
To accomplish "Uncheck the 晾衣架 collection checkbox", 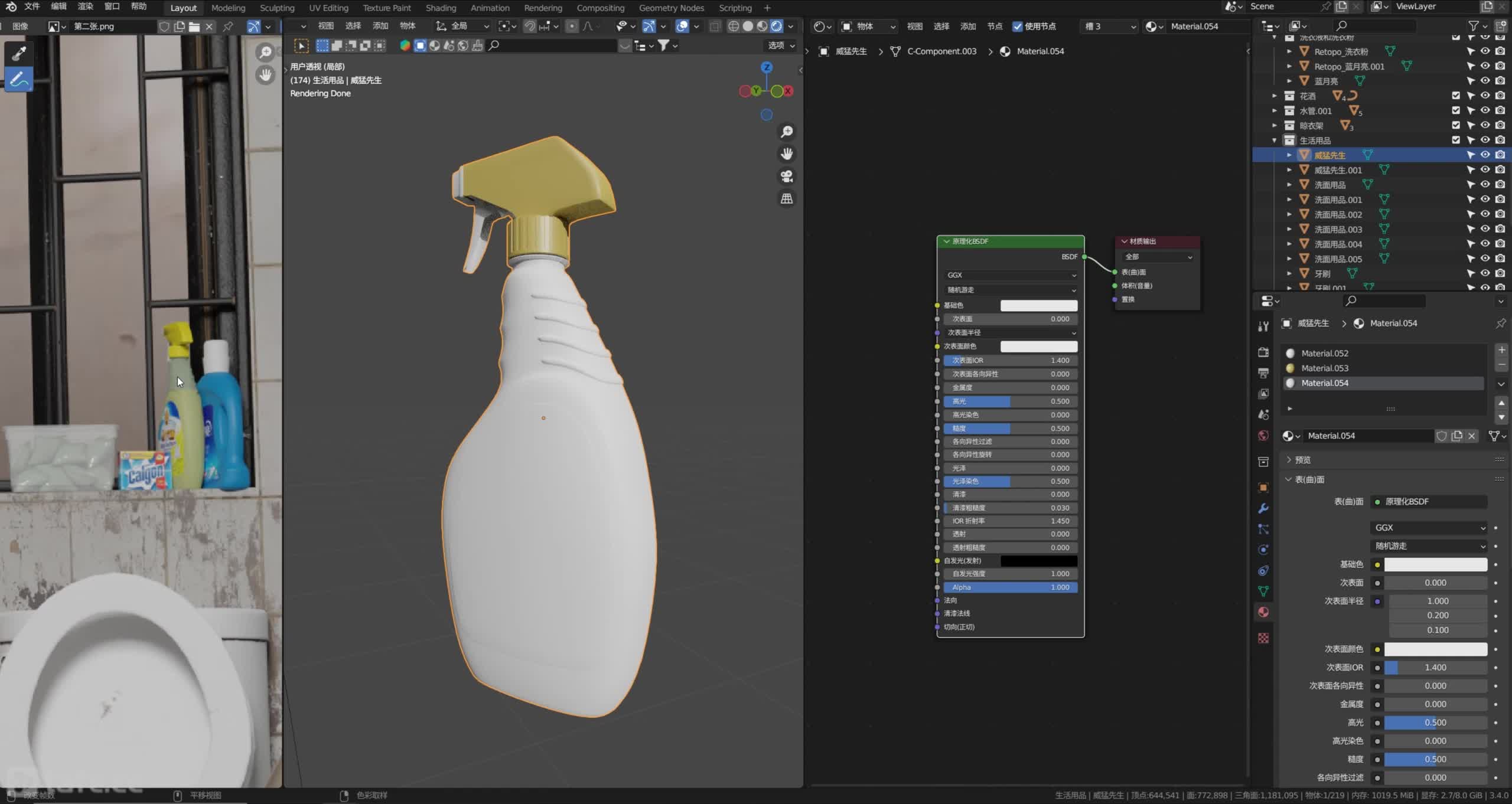I will [1456, 125].
